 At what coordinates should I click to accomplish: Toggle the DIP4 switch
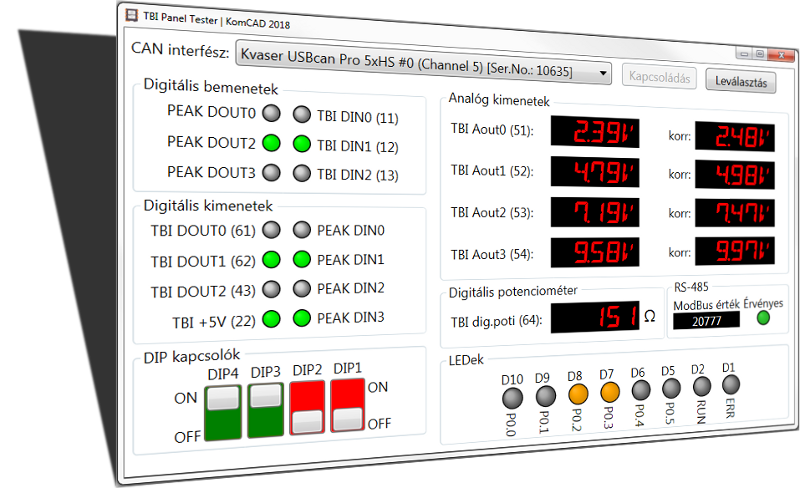tap(222, 409)
